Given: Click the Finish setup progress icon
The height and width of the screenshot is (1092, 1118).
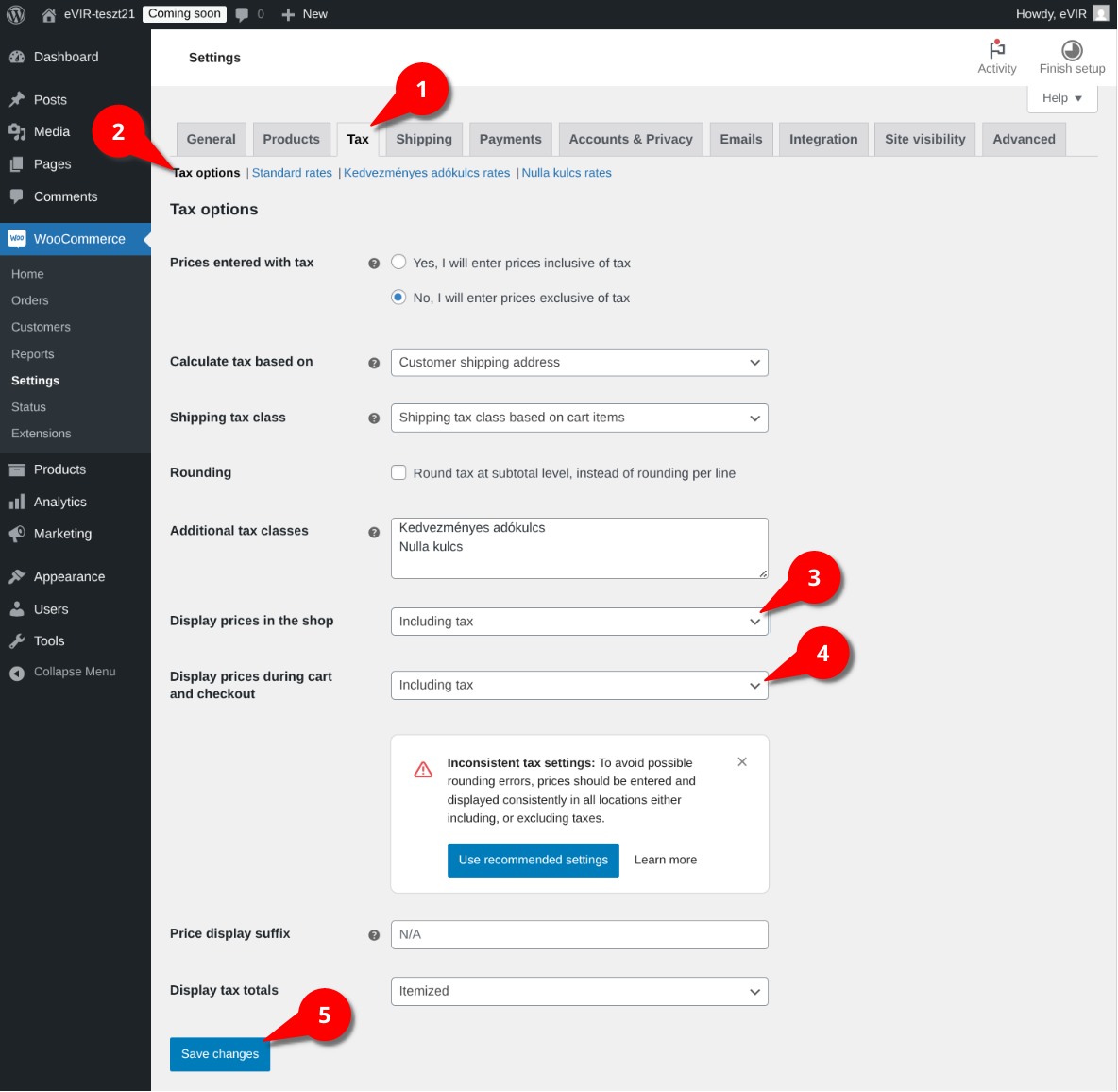Looking at the screenshot, I should 1072,50.
